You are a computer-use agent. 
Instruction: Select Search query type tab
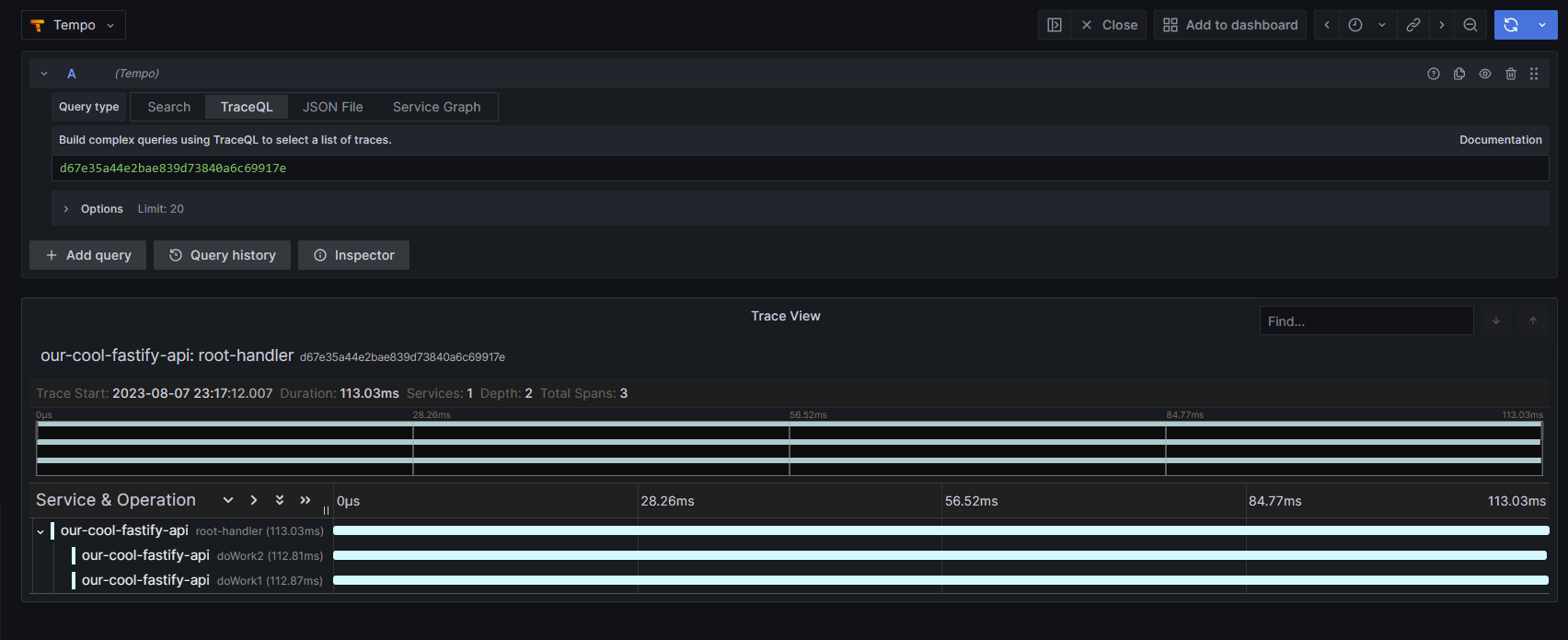[x=169, y=107]
